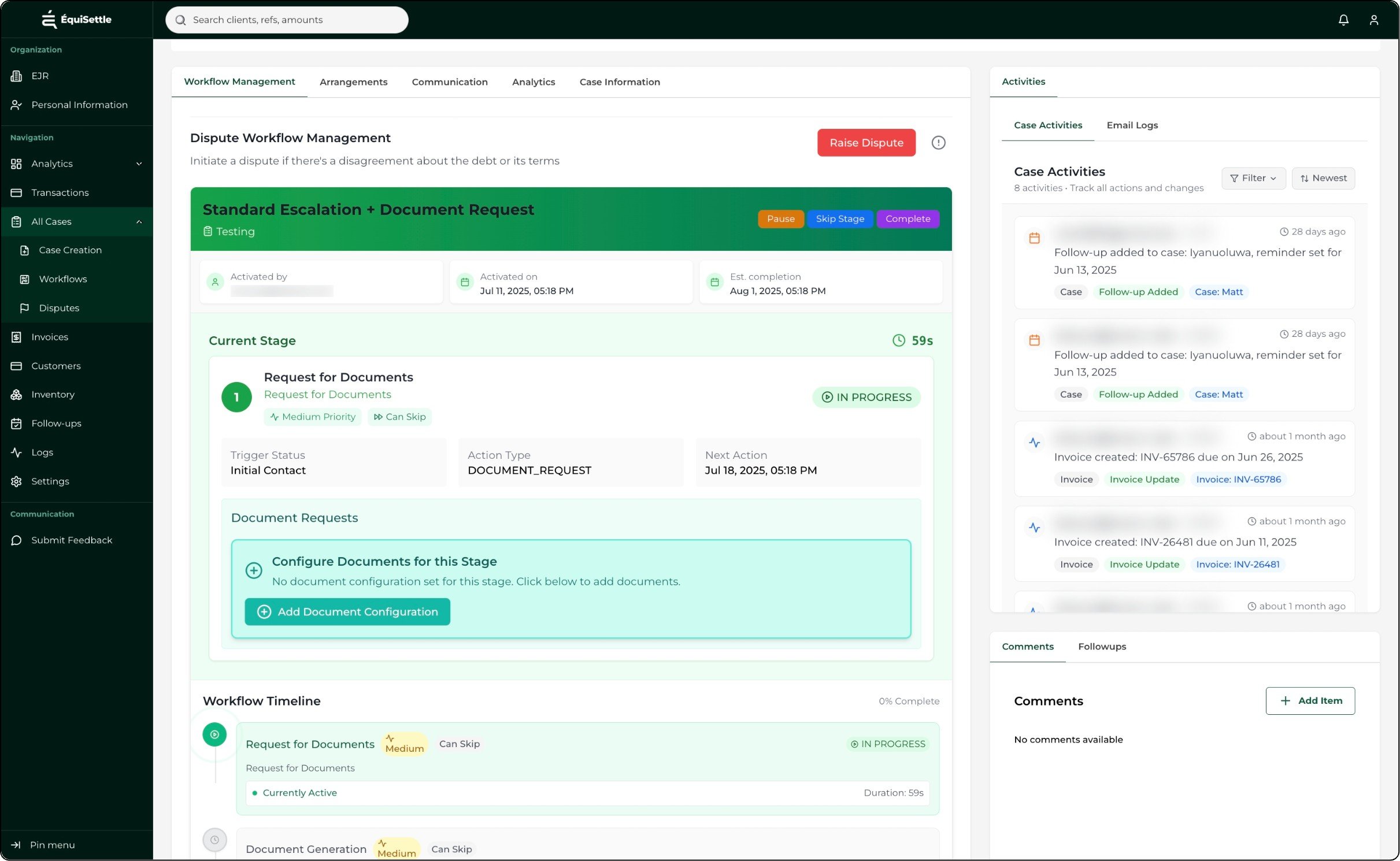Go to Logs in sidebar
This screenshot has width=1400, height=861.
tap(42, 452)
